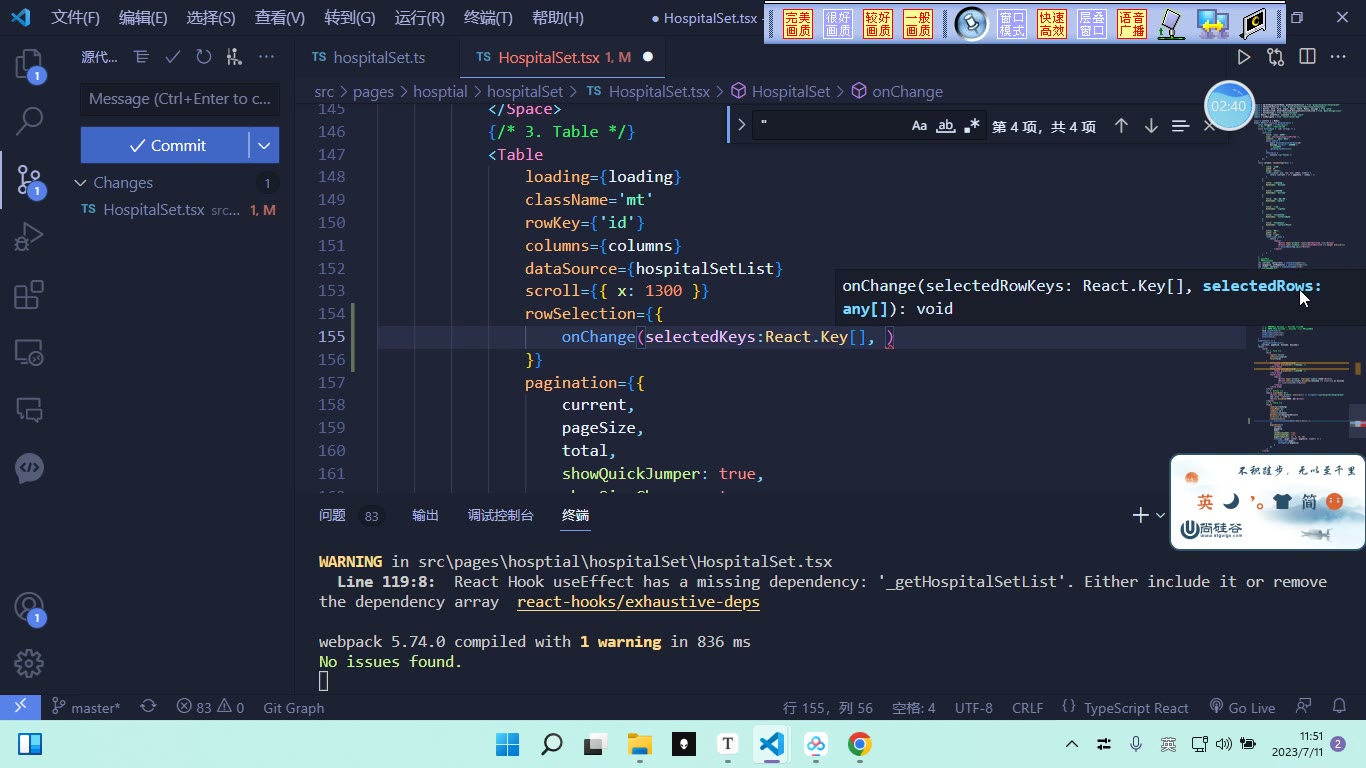
Task: Refresh the Source Control panel
Action: coord(203,57)
